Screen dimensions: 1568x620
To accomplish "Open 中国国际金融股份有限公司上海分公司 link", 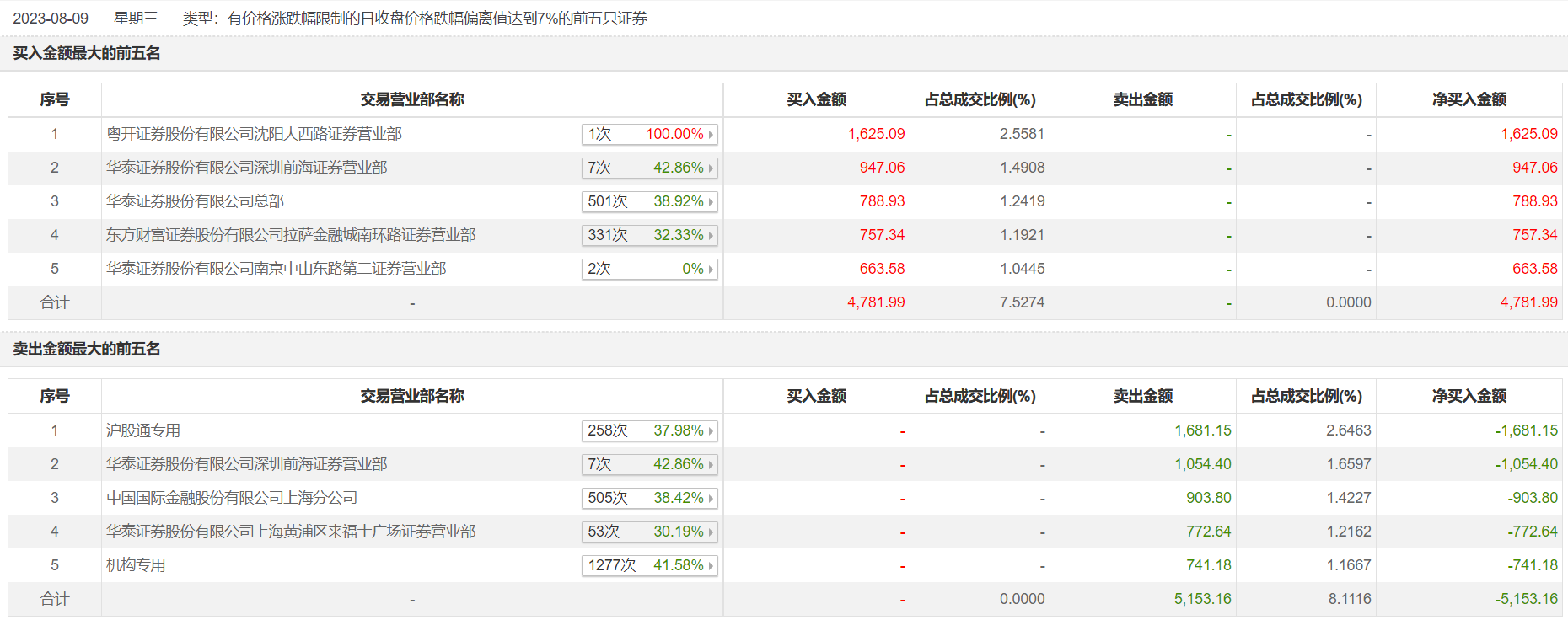I will [x=232, y=498].
